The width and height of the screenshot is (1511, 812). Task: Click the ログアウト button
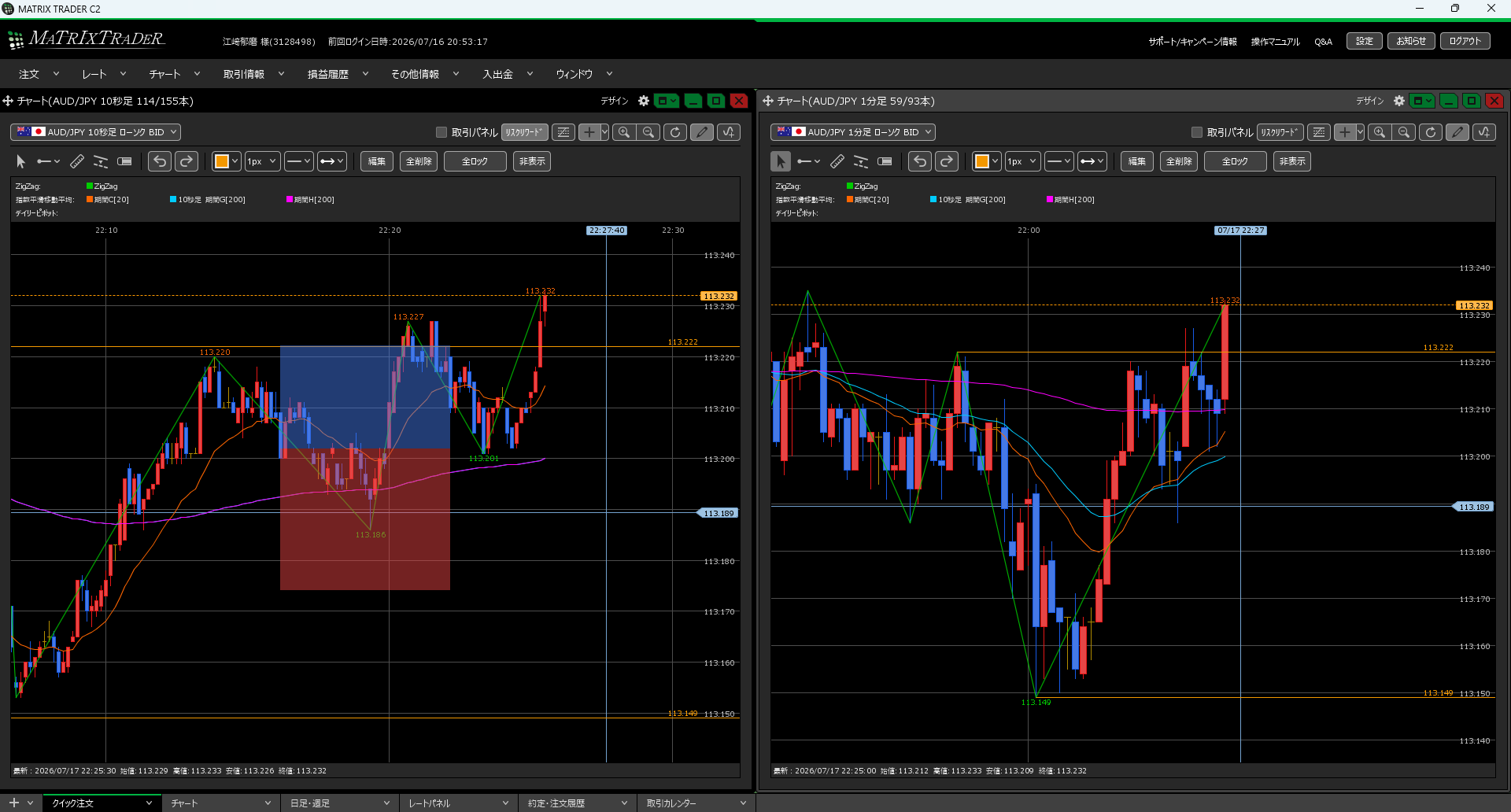1465,41
